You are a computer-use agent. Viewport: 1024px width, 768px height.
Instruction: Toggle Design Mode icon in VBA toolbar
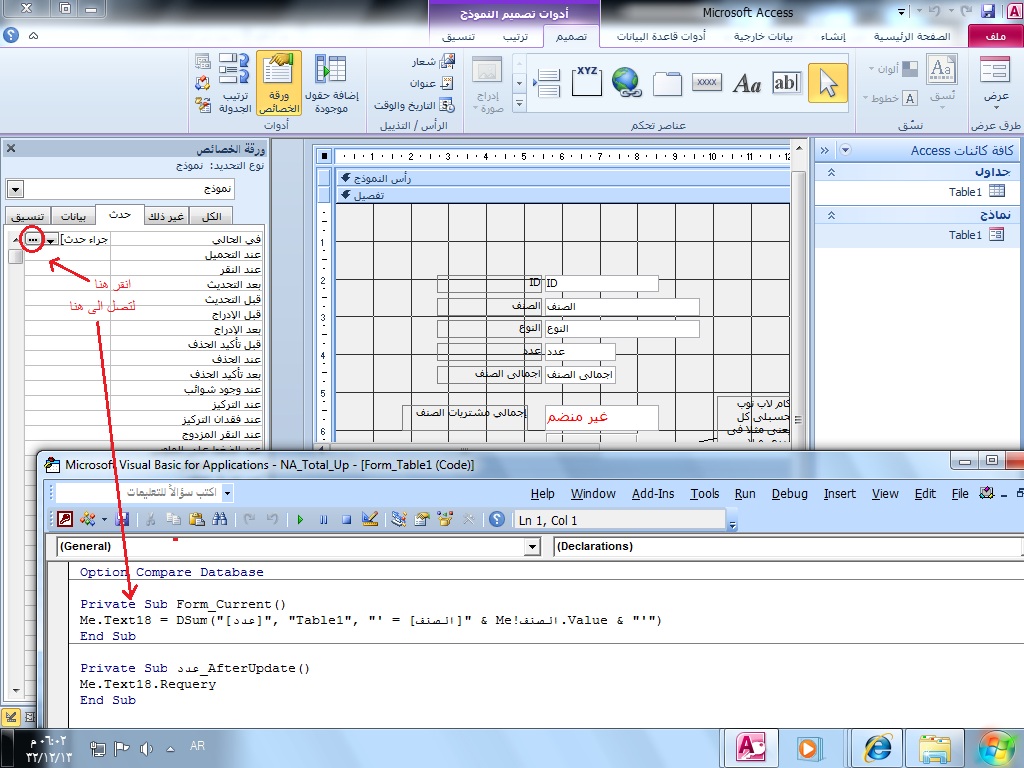(370, 519)
